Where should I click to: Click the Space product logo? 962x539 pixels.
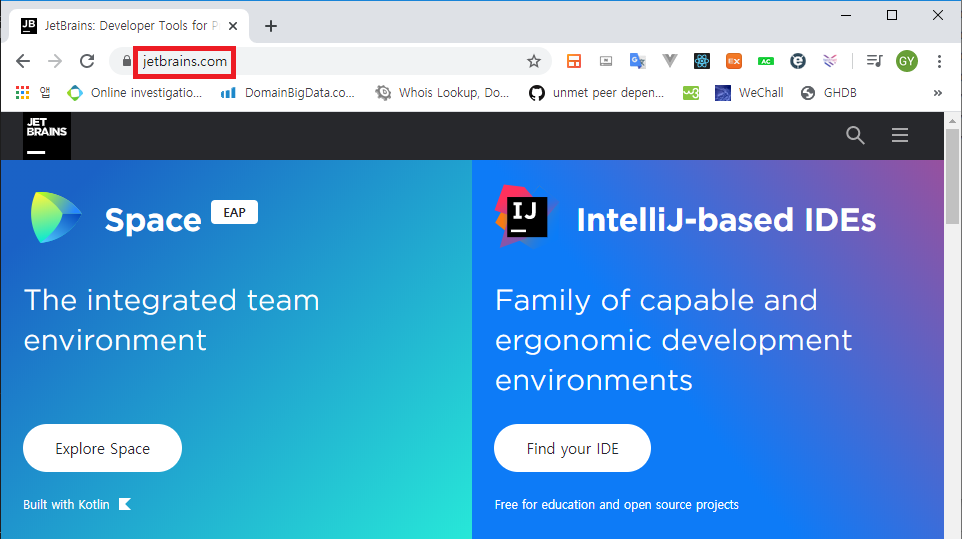pyautogui.click(x=56, y=217)
